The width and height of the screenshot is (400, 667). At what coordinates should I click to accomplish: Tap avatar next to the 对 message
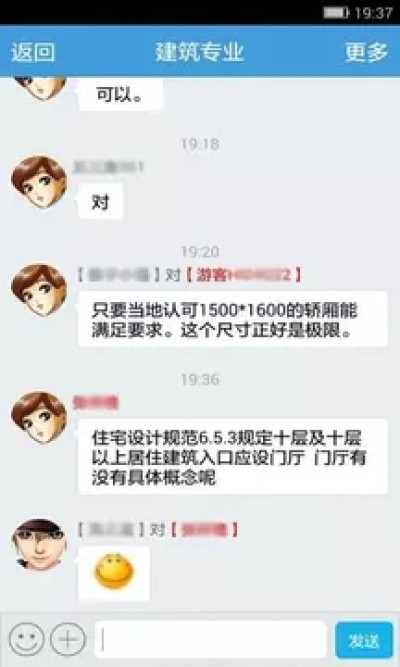39,182
